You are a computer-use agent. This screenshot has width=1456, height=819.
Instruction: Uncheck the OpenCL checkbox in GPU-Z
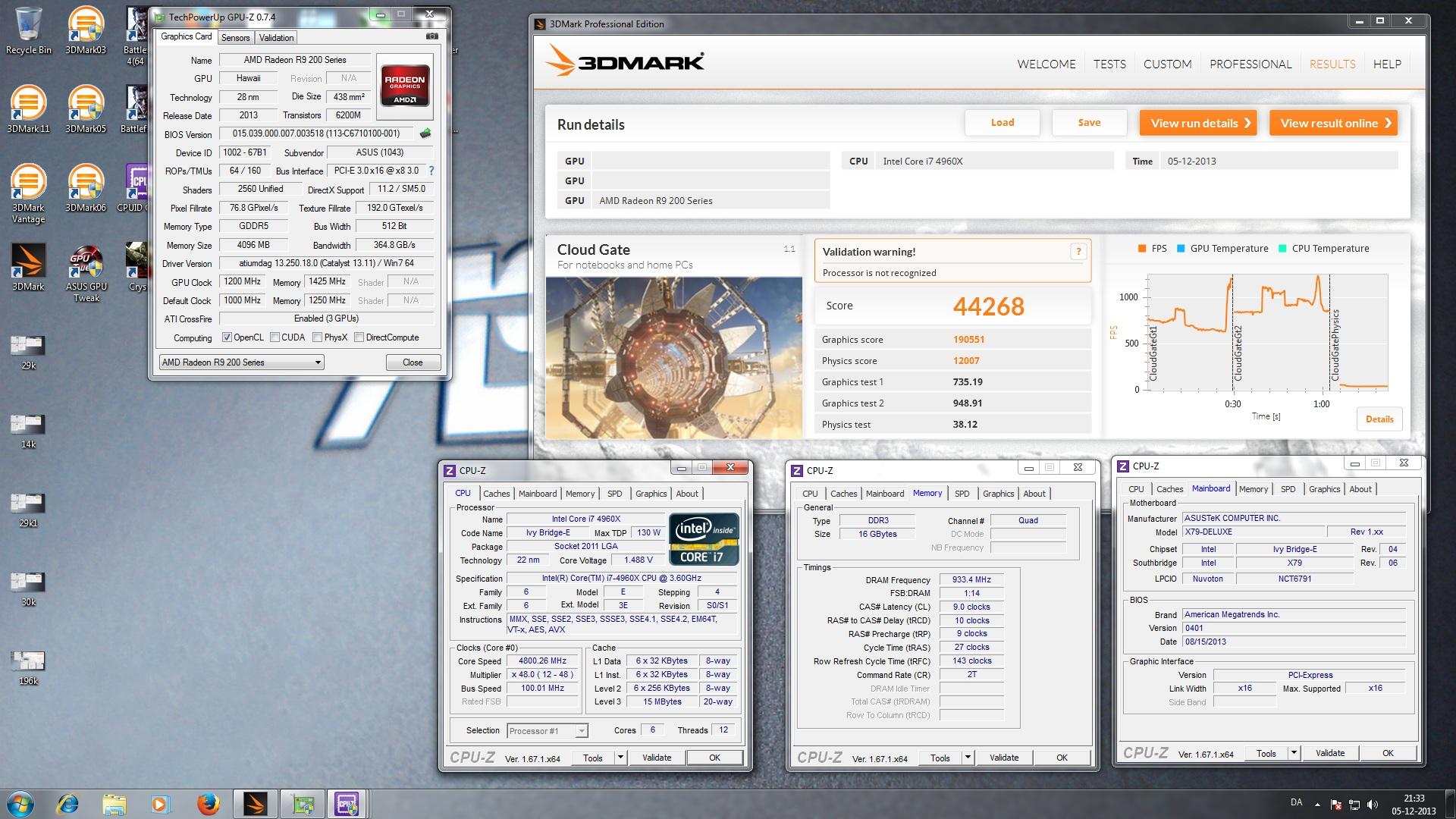click(x=227, y=337)
